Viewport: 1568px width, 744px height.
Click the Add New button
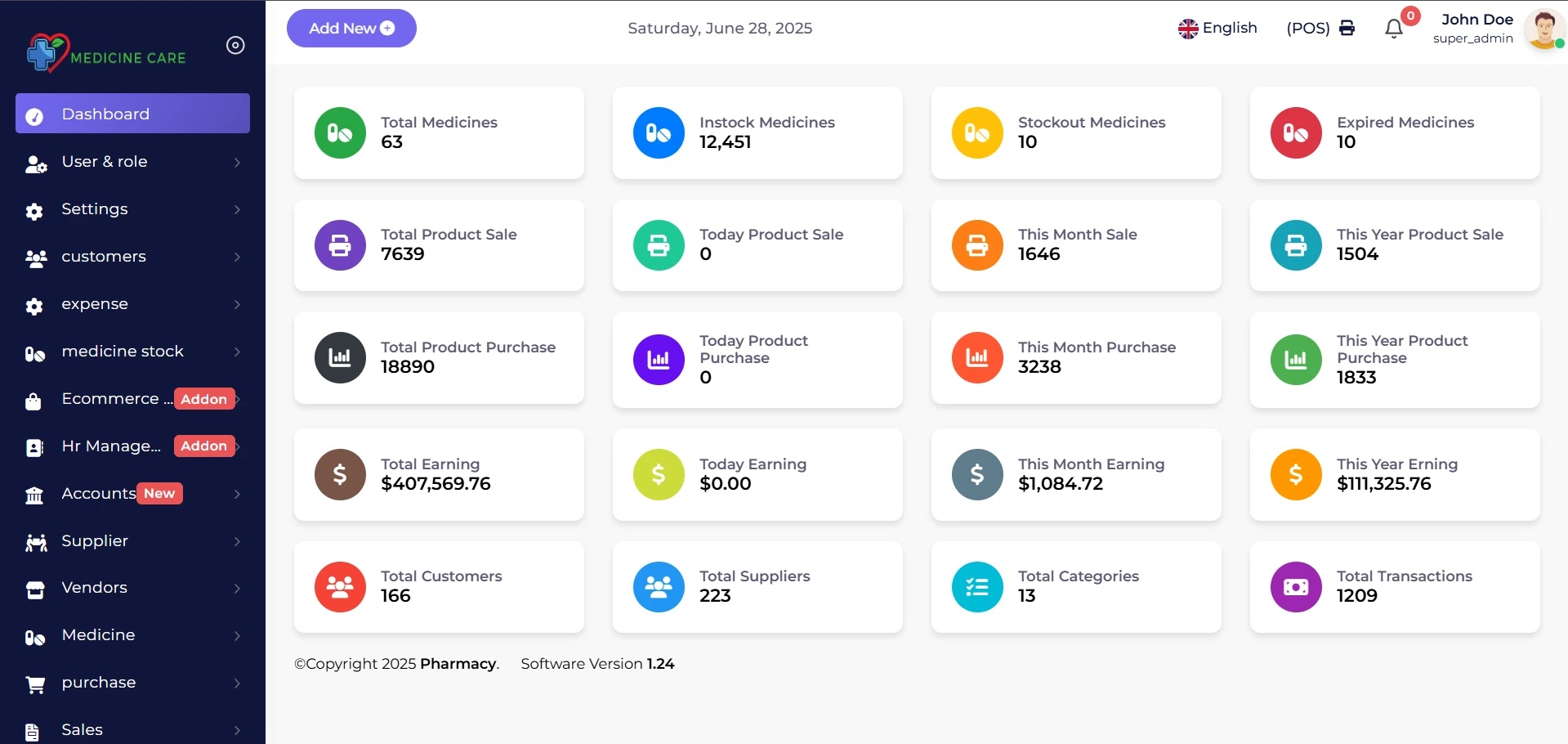pos(351,28)
